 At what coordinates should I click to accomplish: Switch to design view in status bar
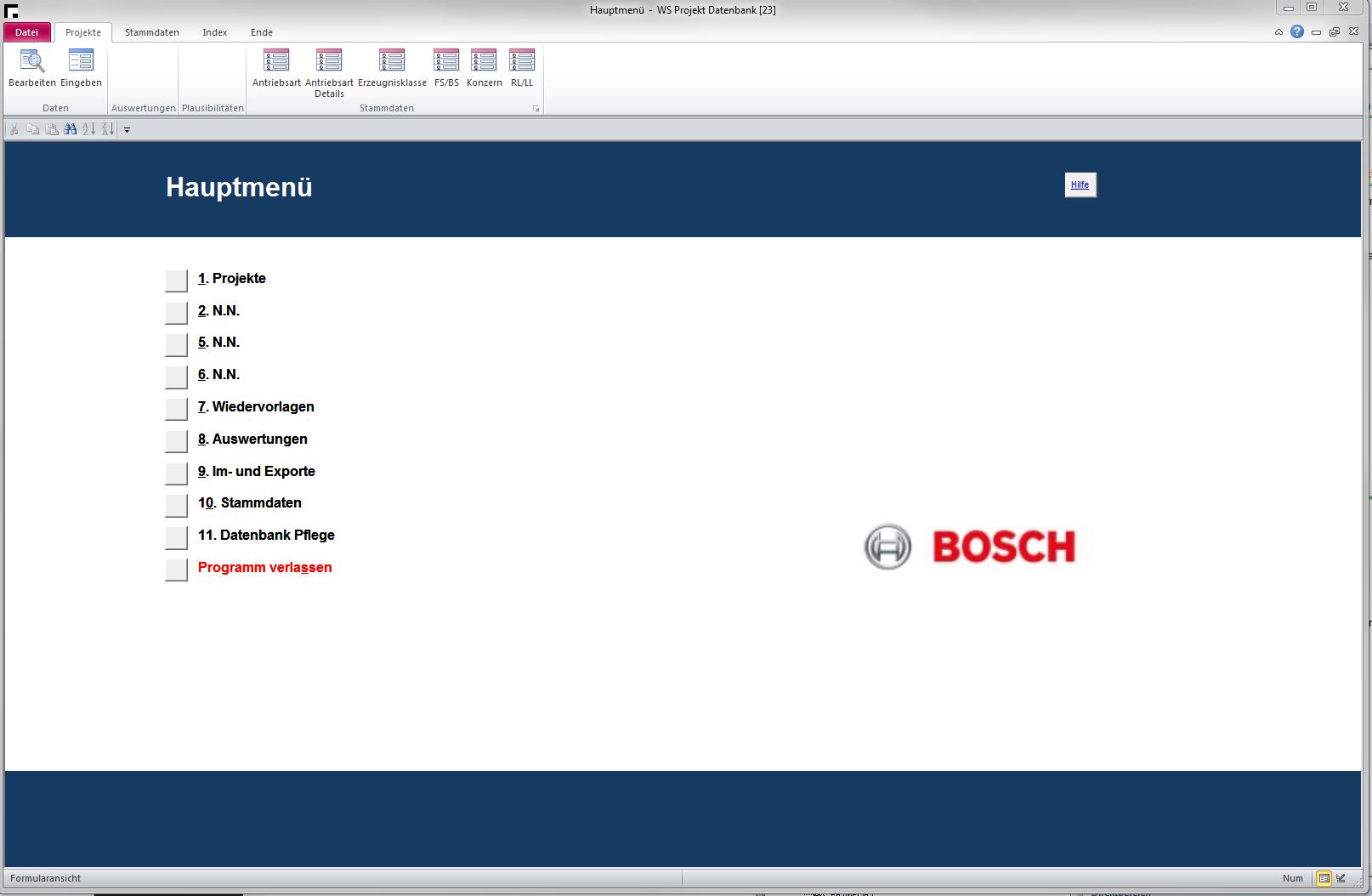1341,878
